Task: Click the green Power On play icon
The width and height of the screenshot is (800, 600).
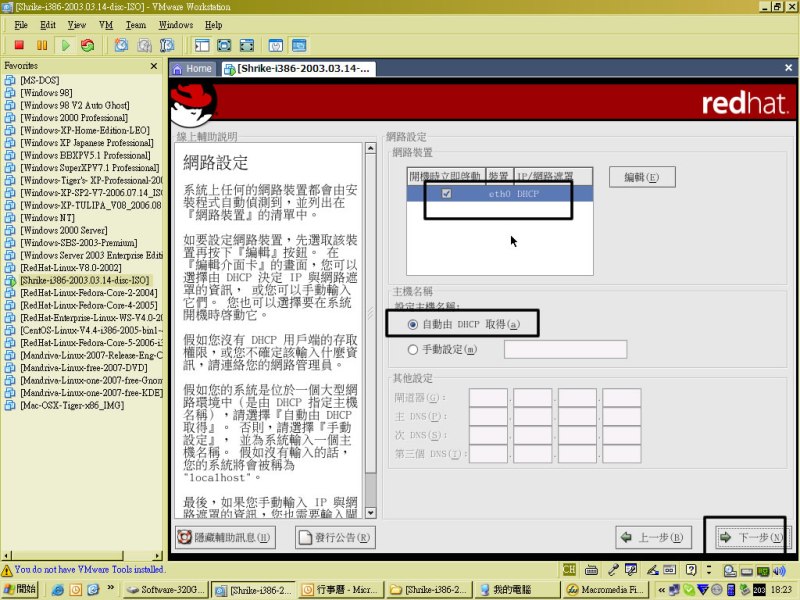Action: tap(65, 45)
